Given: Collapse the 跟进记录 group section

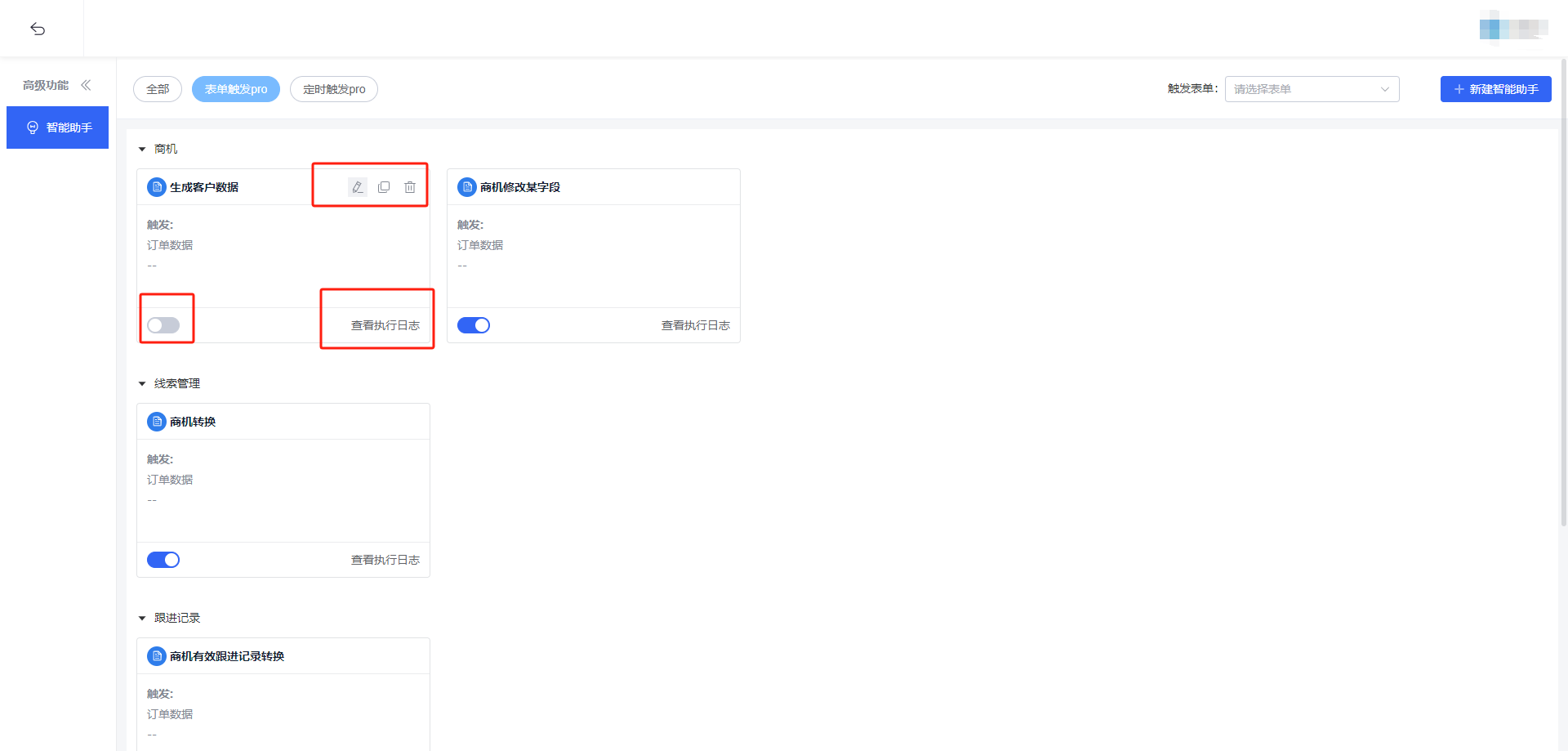Looking at the screenshot, I should coord(142,619).
